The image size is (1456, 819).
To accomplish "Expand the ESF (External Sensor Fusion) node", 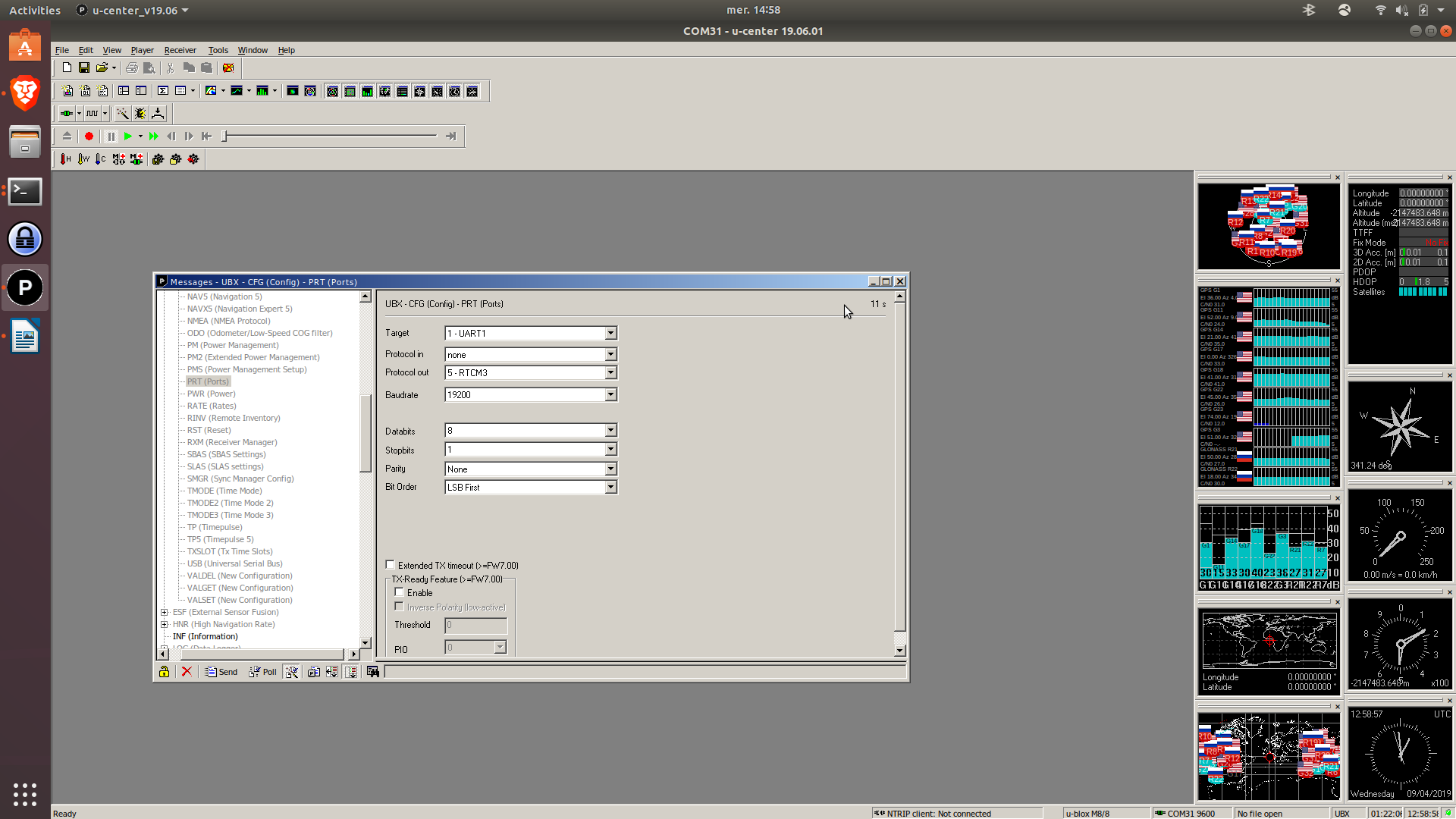I will pos(164,612).
